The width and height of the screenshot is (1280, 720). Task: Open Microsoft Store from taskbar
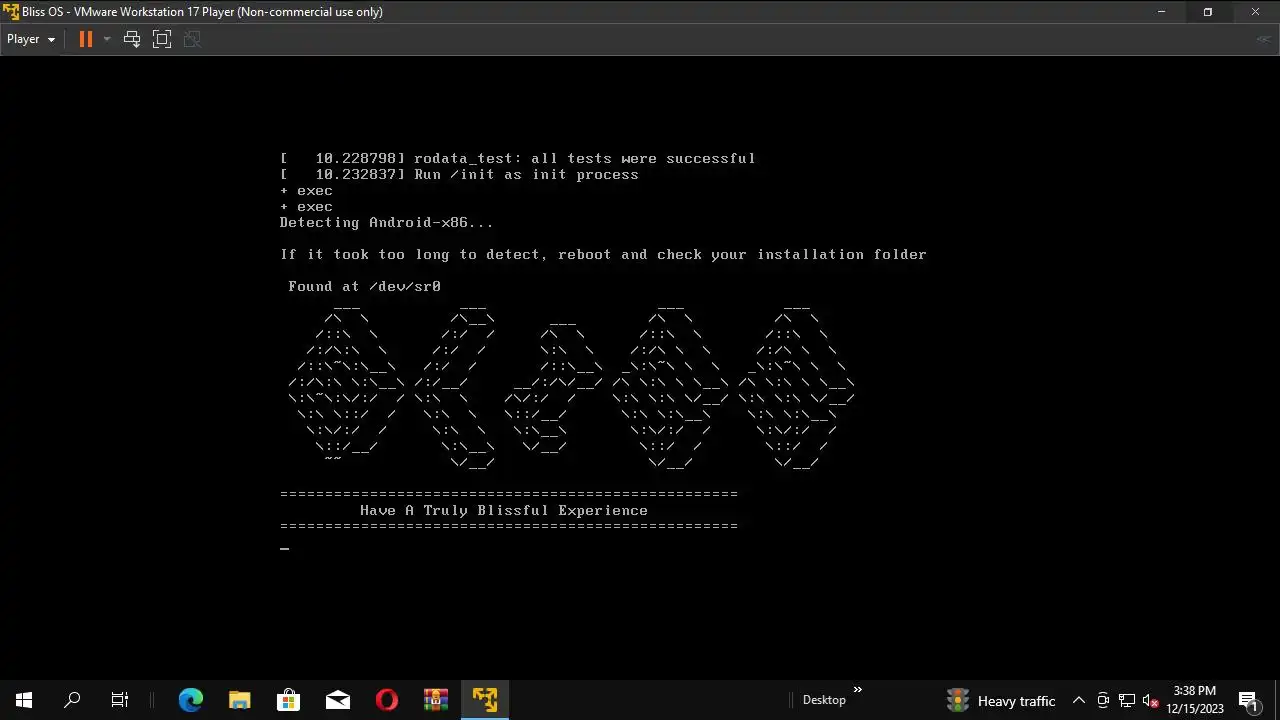[x=288, y=700]
